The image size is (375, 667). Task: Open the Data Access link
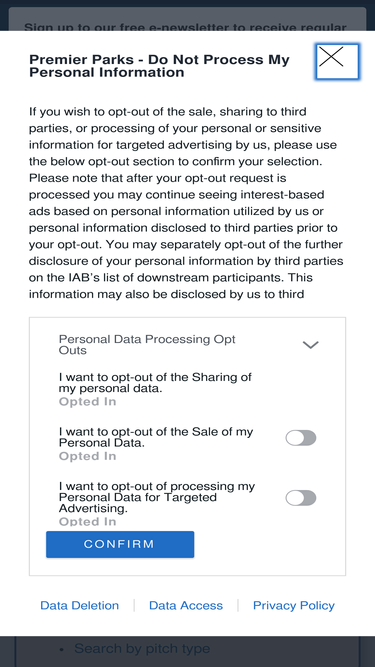tap(186, 605)
